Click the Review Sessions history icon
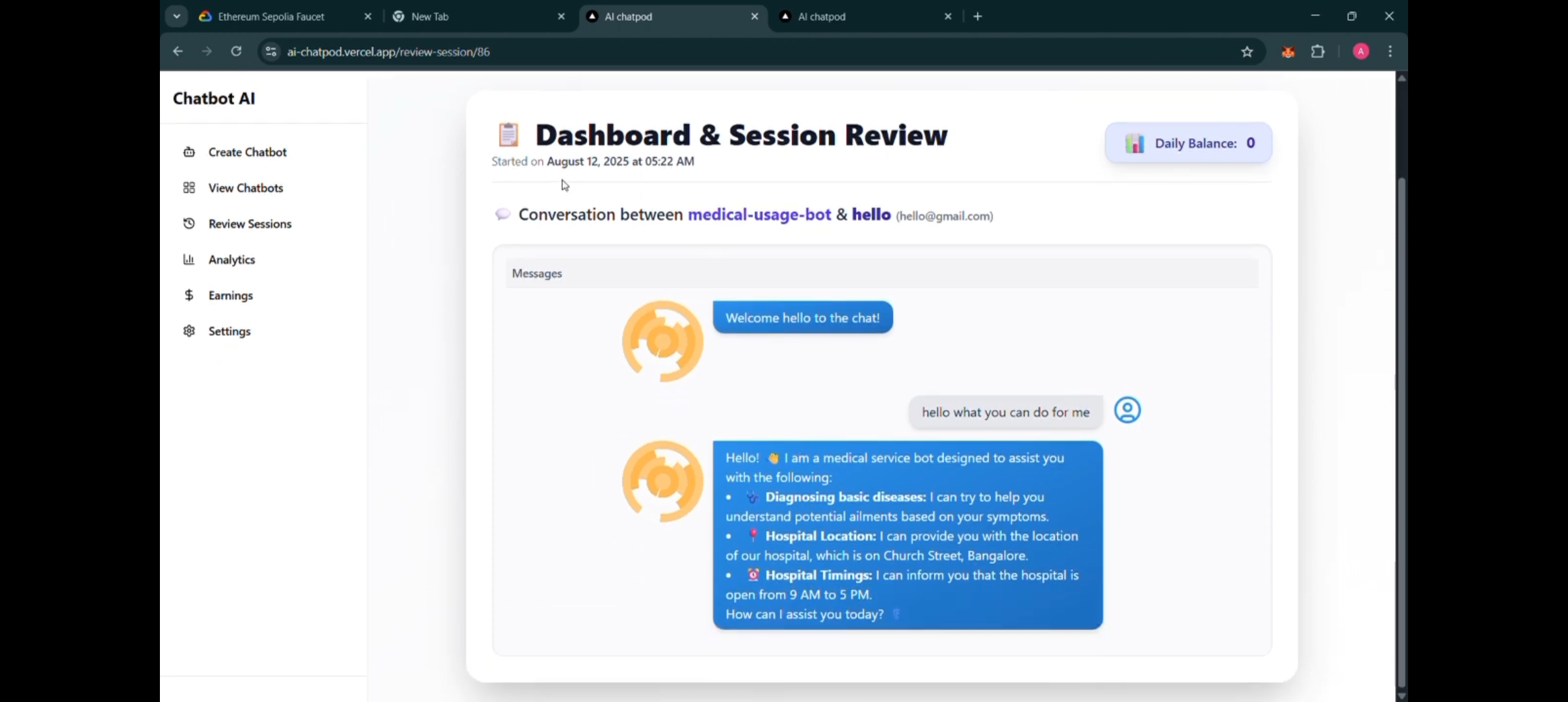The height and width of the screenshot is (702, 1568). pos(189,224)
